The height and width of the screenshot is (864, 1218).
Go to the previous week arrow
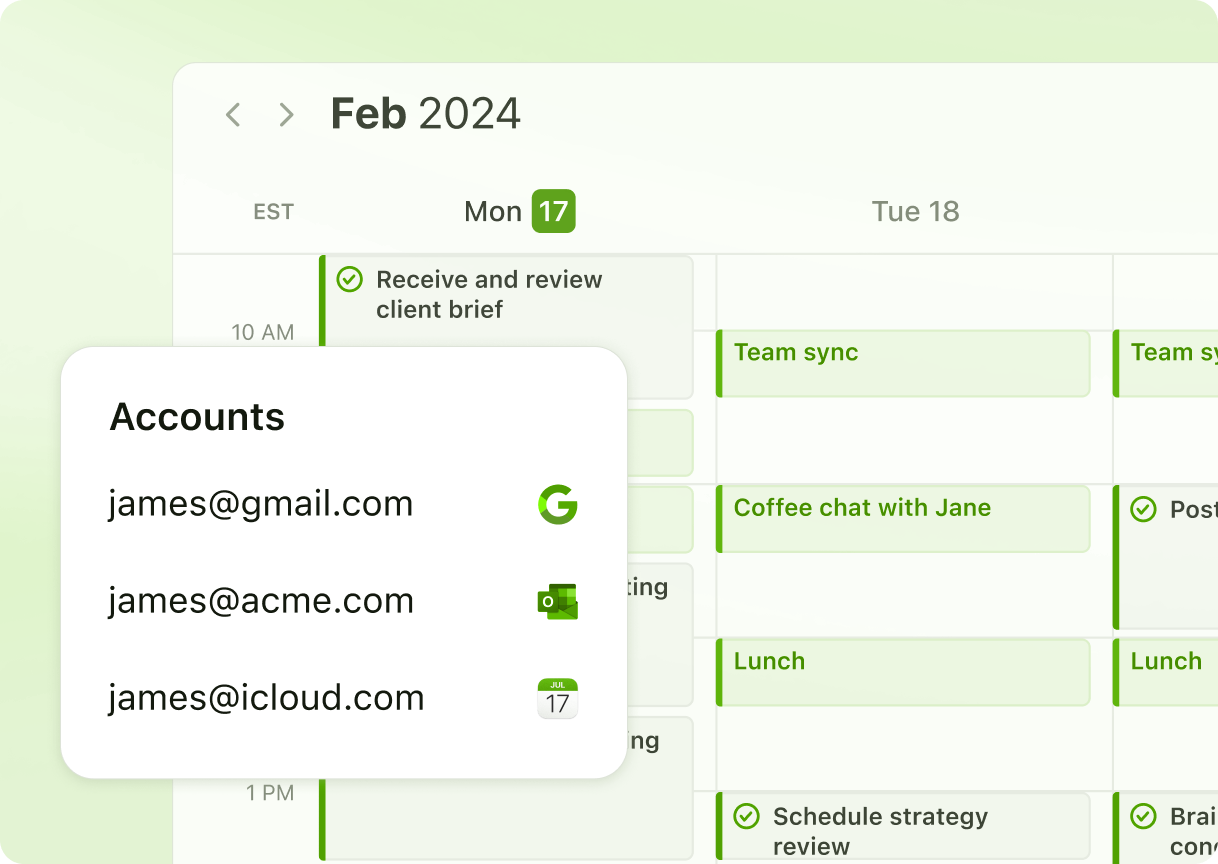233,115
